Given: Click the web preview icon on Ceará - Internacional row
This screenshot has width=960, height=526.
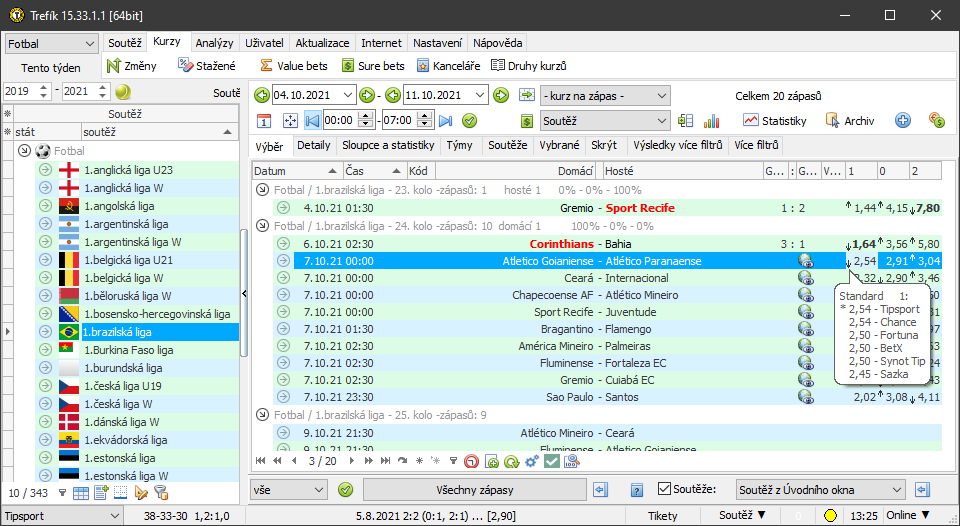Looking at the screenshot, I should click(x=806, y=278).
